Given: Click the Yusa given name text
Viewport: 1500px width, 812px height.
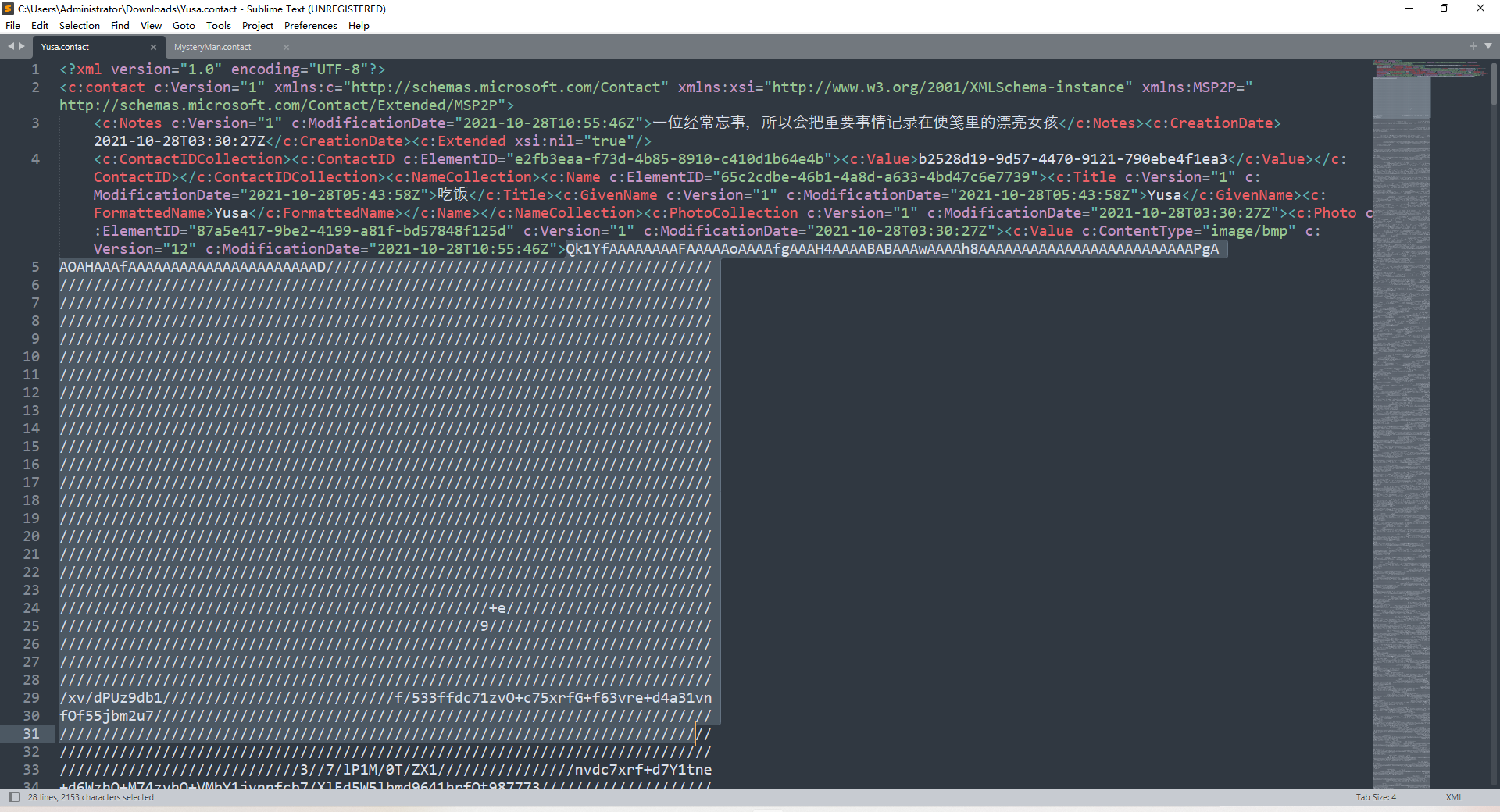Looking at the screenshot, I should click(1164, 195).
